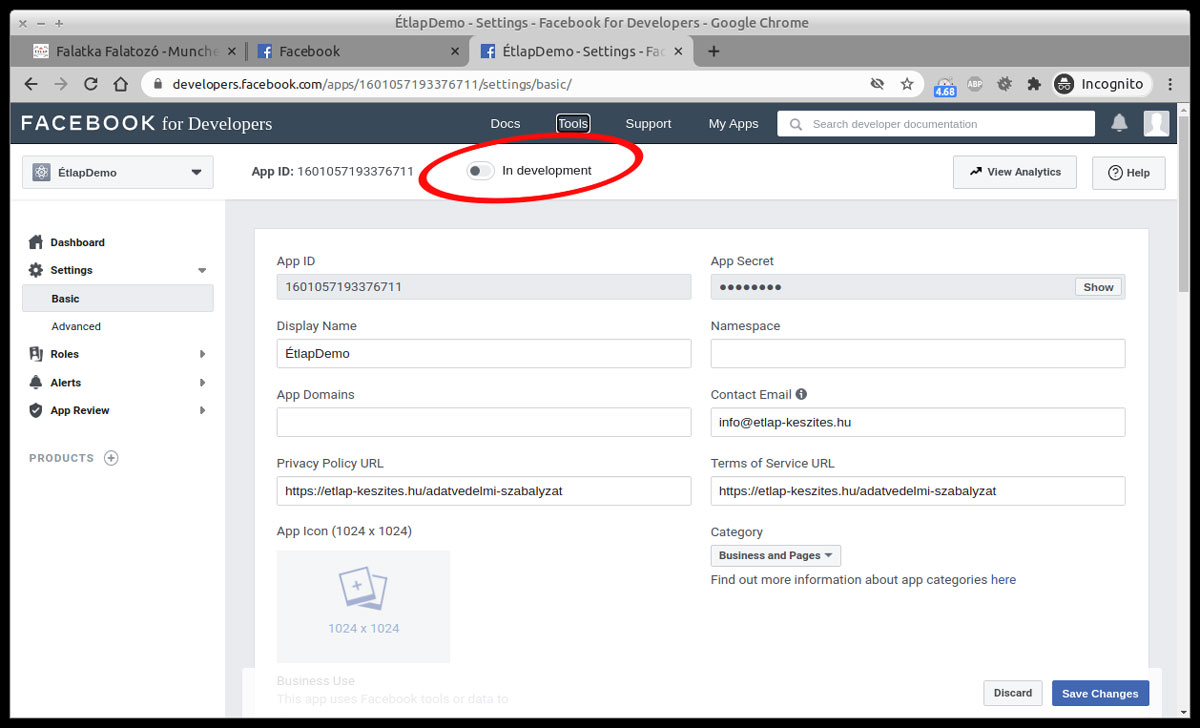This screenshot has width=1200, height=728.
Task: Expand the App Review sidebar section
Action: point(117,410)
